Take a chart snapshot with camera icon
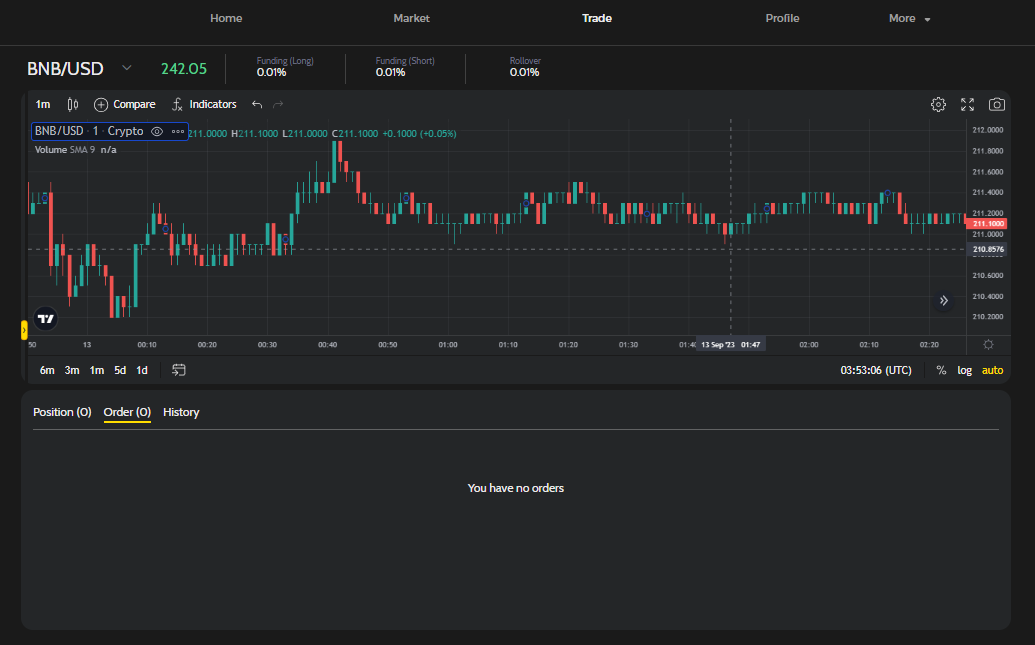Screen dimensions: 1035x645 [x=997, y=104]
